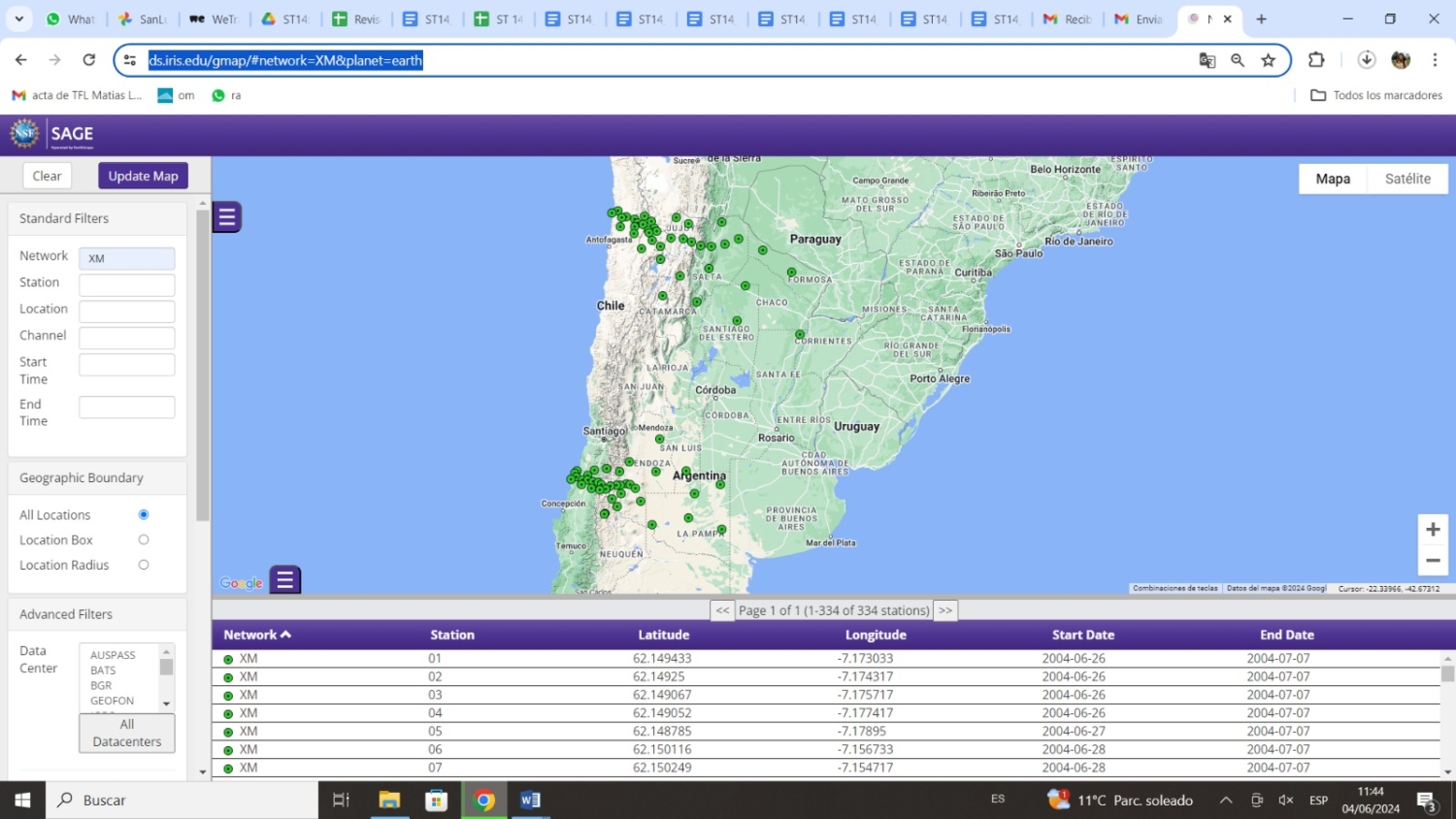This screenshot has width=1456, height=819.
Task: Click the hamburger icon beside Google logo
Action: (x=285, y=580)
